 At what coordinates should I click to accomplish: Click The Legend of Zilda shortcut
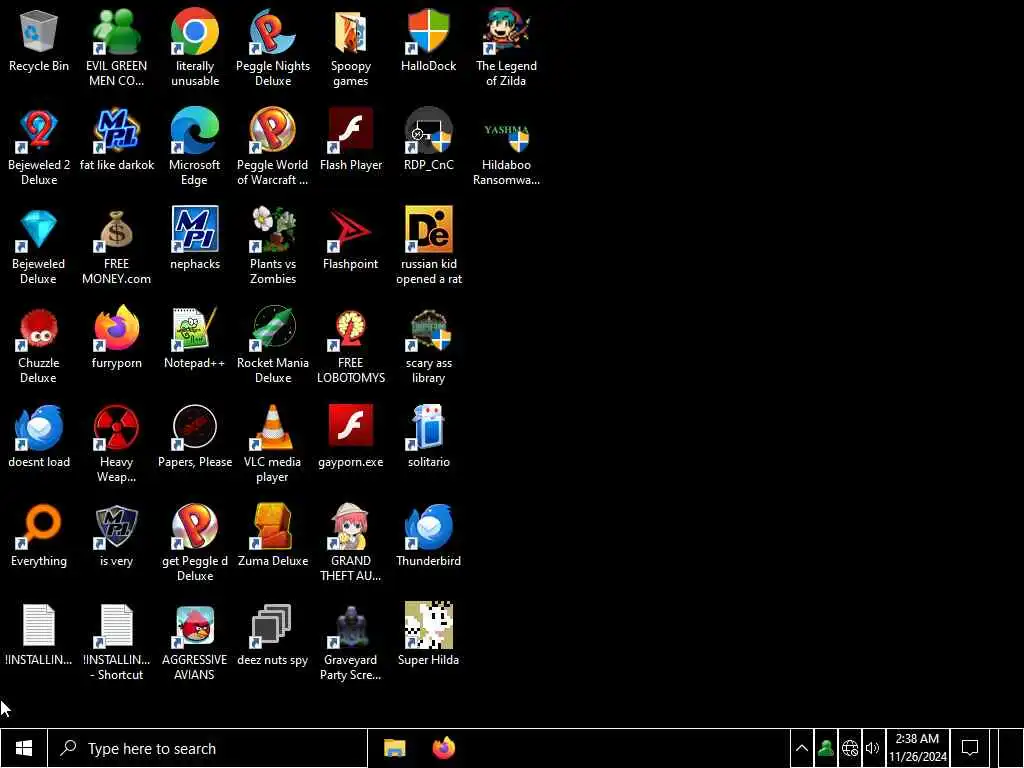click(506, 32)
